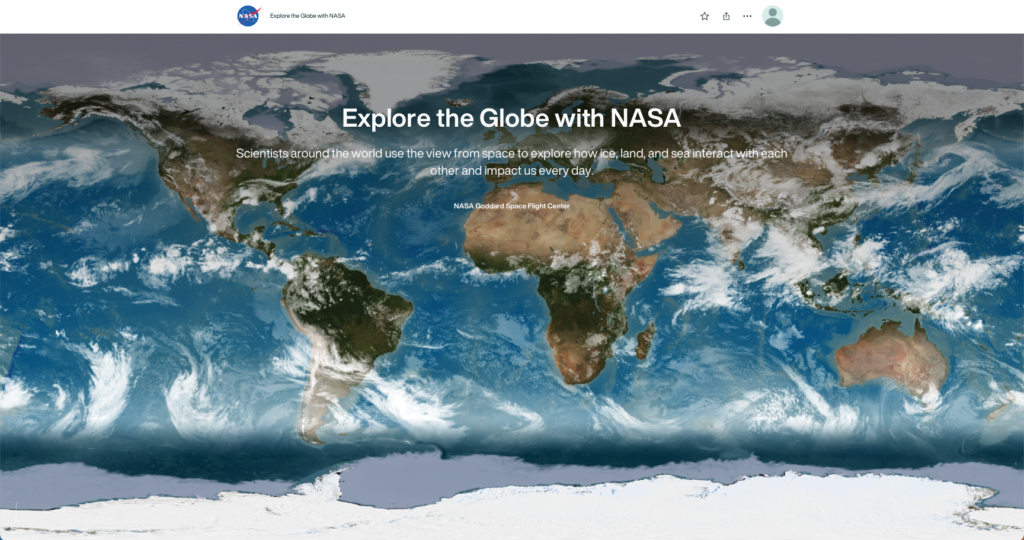Click 'NASA Goddard Space Flight Center' byline
The height and width of the screenshot is (540, 1024).
tap(511, 206)
